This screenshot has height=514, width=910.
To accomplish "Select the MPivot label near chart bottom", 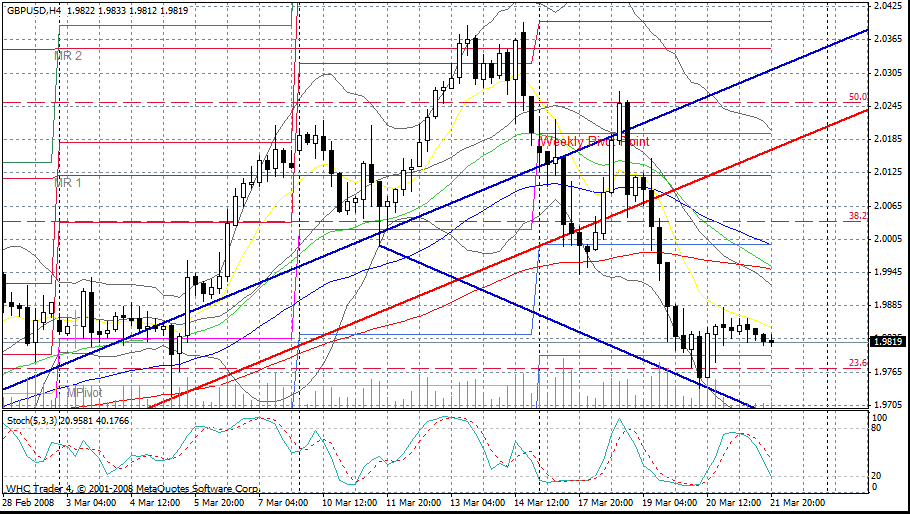I will (86, 394).
